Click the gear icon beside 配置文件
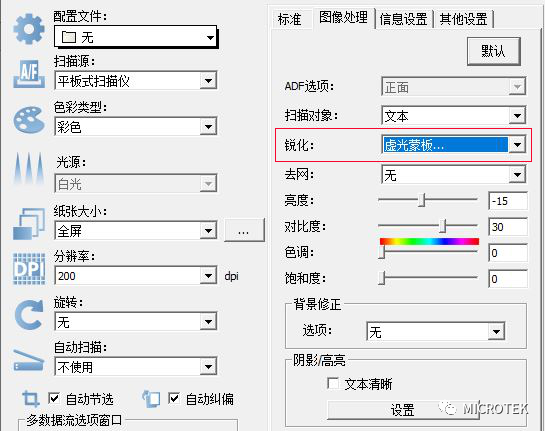545x431 pixels. pyautogui.click(x=29, y=29)
